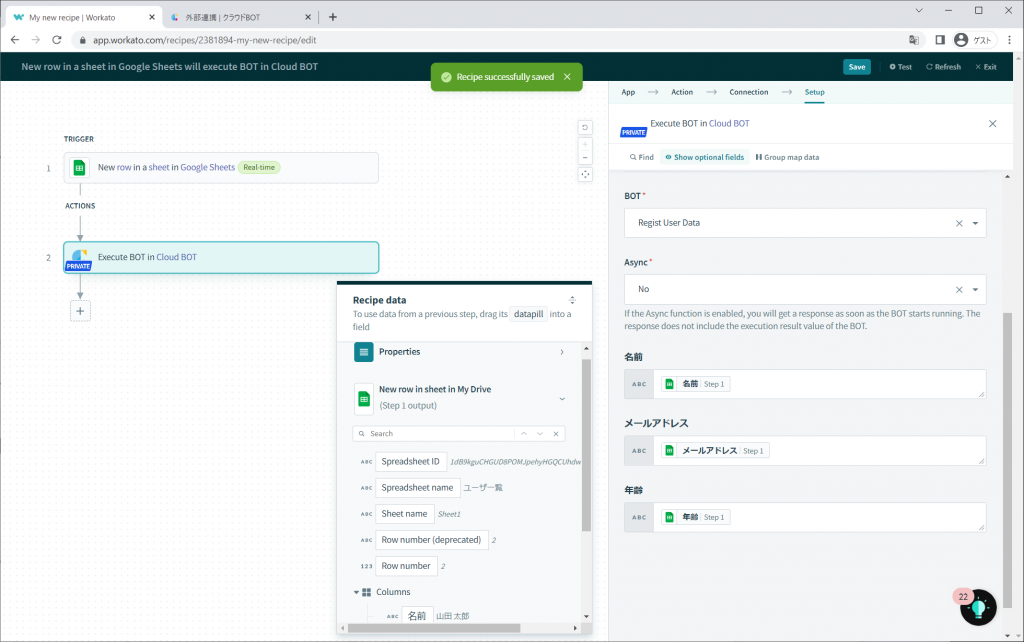The image size is (1024, 642).
Task: Go to the App setup step
Action: point(628,92)
